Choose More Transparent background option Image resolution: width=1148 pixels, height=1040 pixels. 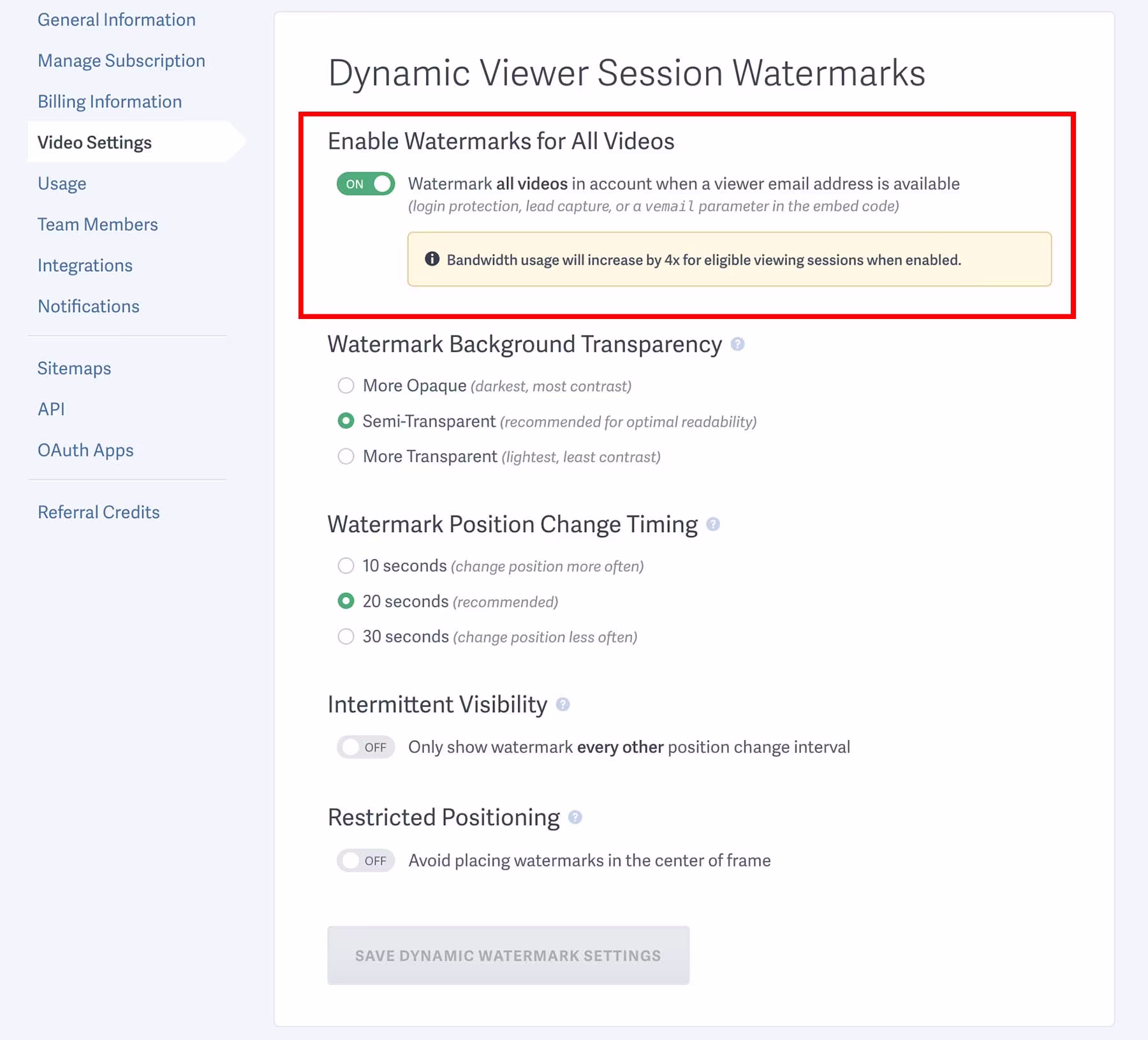click(x=346, y=456)
